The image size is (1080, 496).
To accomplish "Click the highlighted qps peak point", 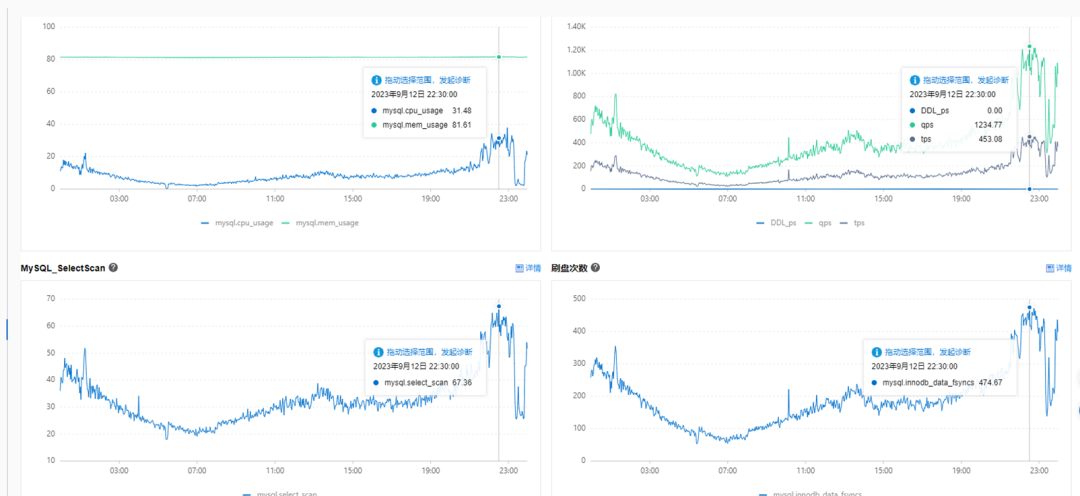I will point(1030,46).
